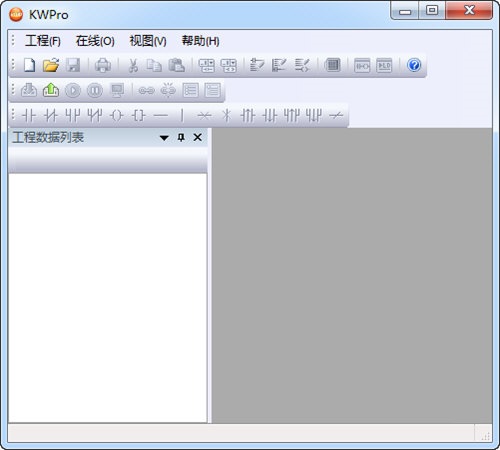Insert a vertical line
Image resolution: width=500 pixels, height=450 pixels.
pyautogui.click(x=182, y=115)
